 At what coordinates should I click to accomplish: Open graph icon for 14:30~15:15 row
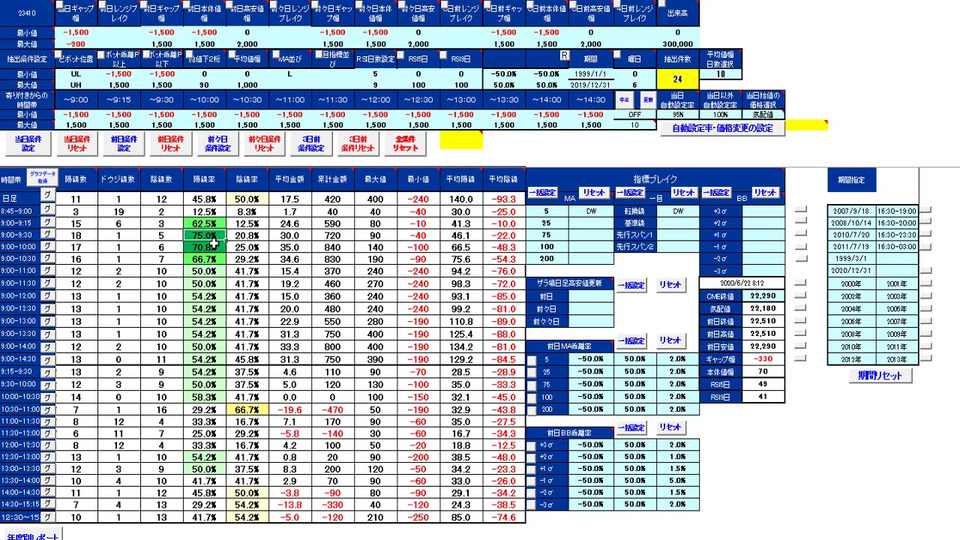47,504
